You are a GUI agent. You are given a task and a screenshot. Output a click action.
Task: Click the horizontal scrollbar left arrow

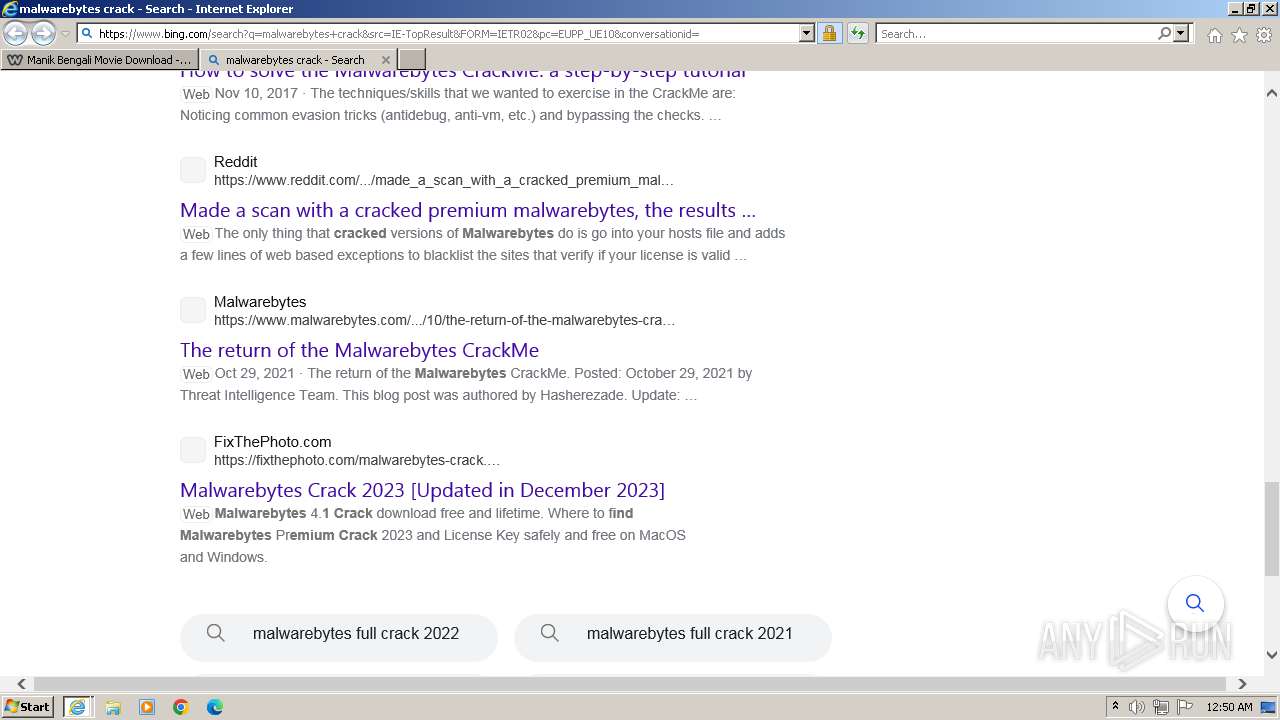click(21, 684)
